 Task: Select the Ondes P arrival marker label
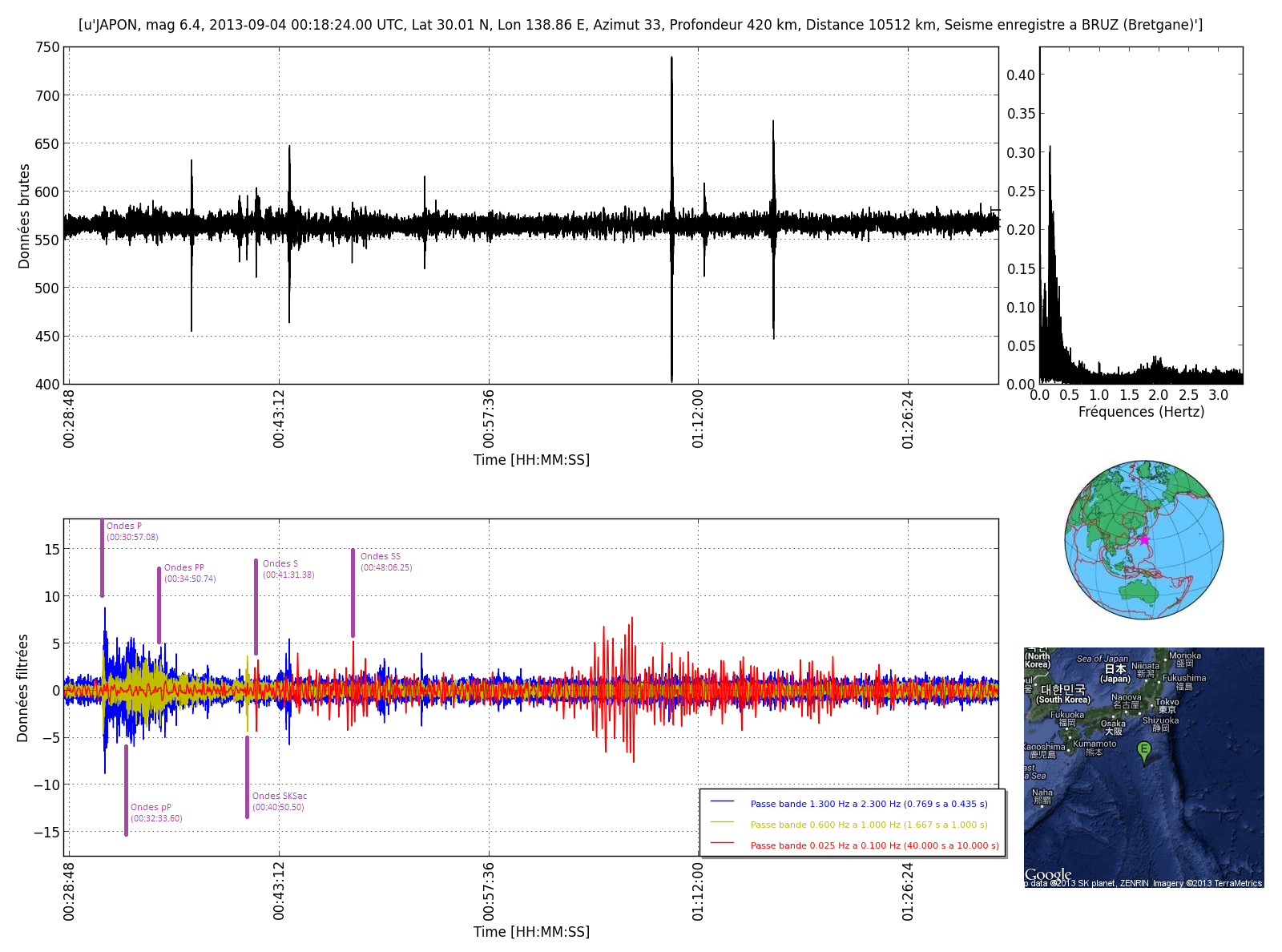pos(124,526)
